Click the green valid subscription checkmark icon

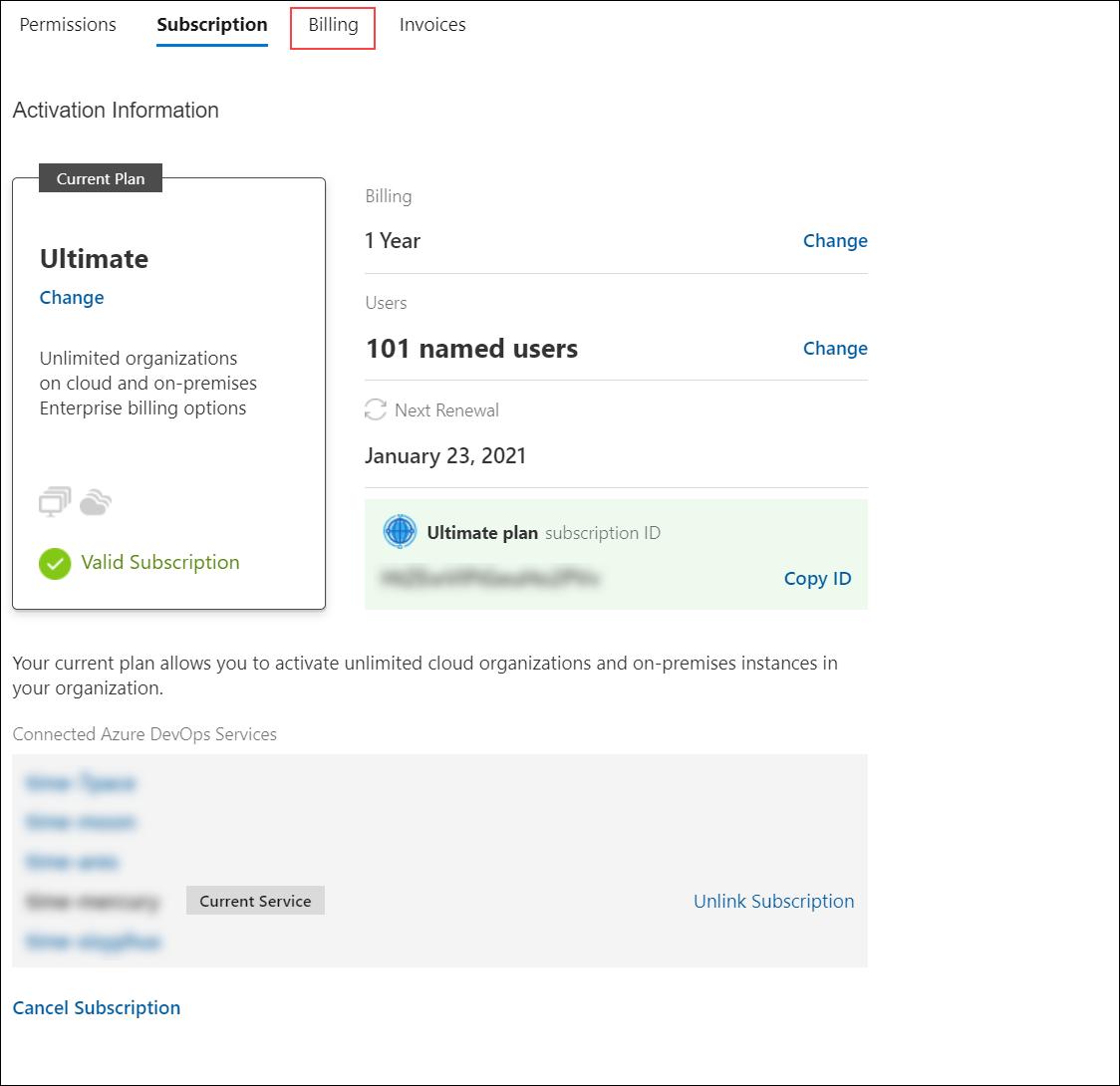[x=55, y=563]
